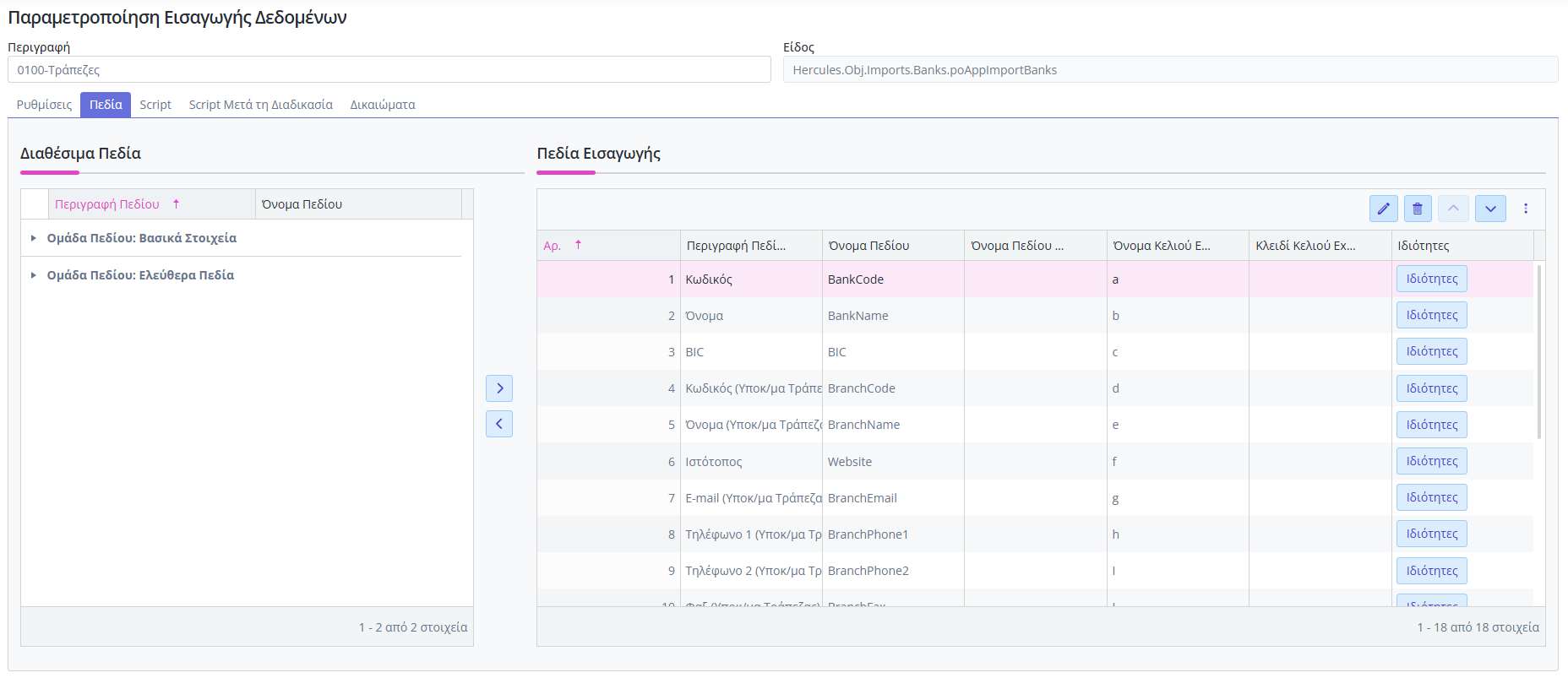Click the Περιγραφή input field

click(389, 70)
